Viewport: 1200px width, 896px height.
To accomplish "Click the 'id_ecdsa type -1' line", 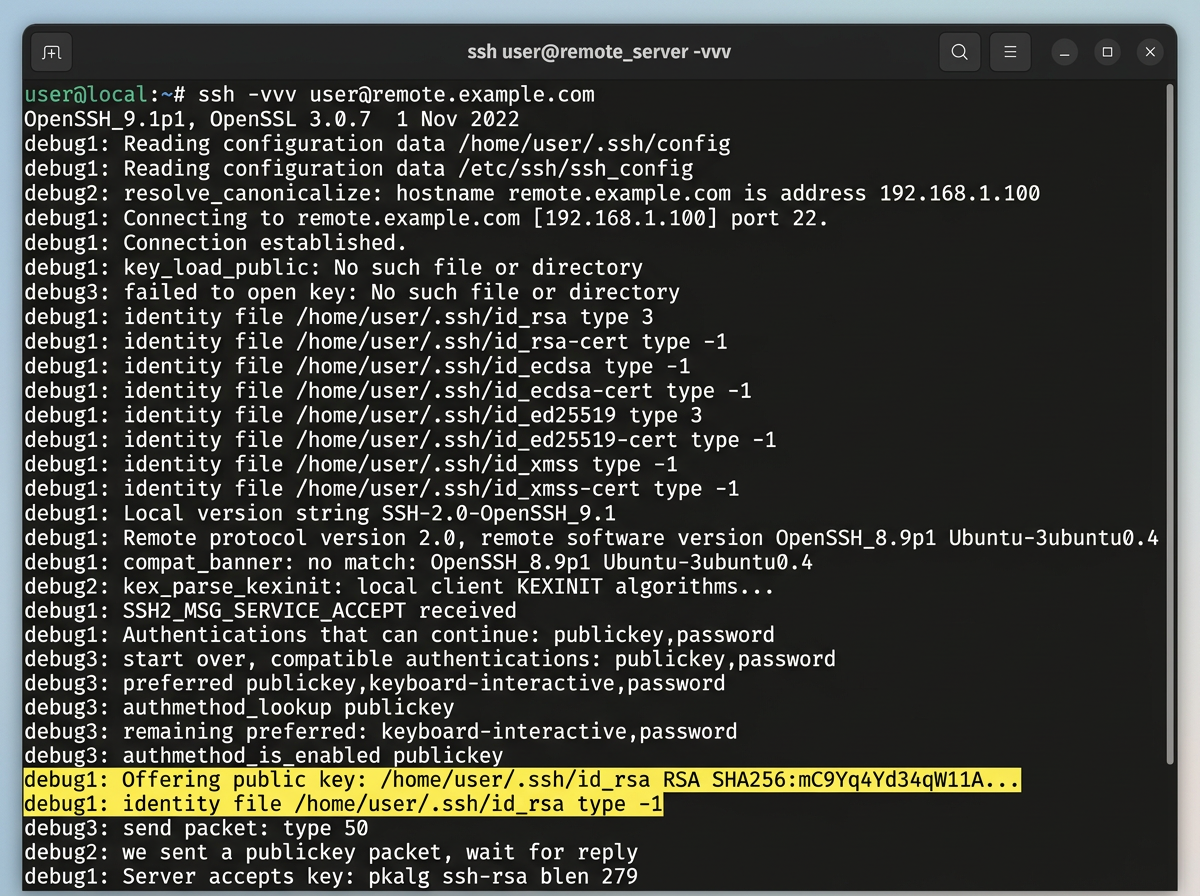I will [358, 365].
